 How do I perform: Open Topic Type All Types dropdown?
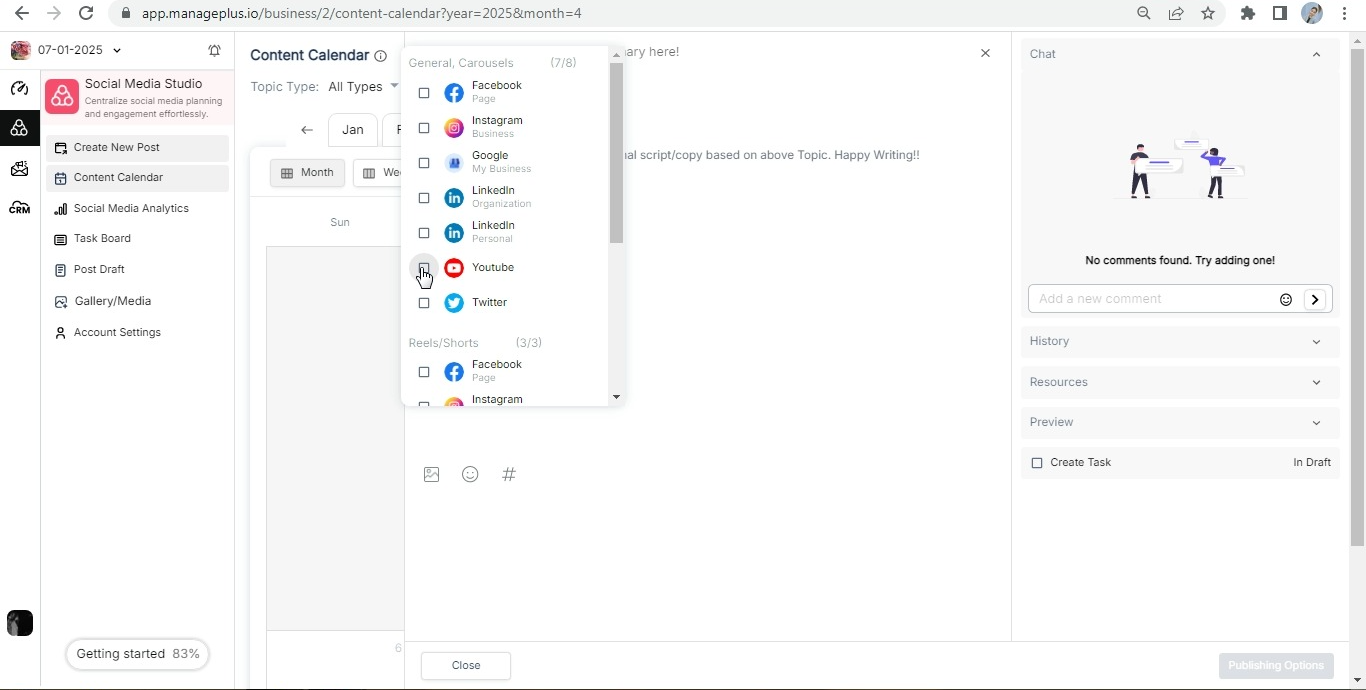pyautogui.click(x=363, y=87)
